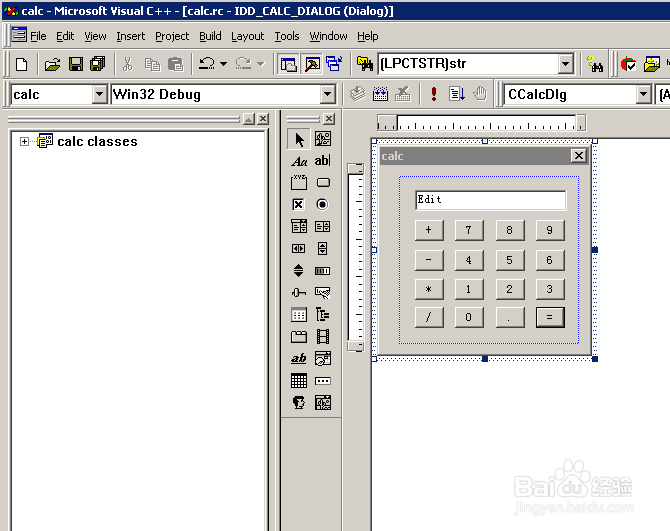Click the Go debug icon

pyautogui.click(x=457, y=94)
